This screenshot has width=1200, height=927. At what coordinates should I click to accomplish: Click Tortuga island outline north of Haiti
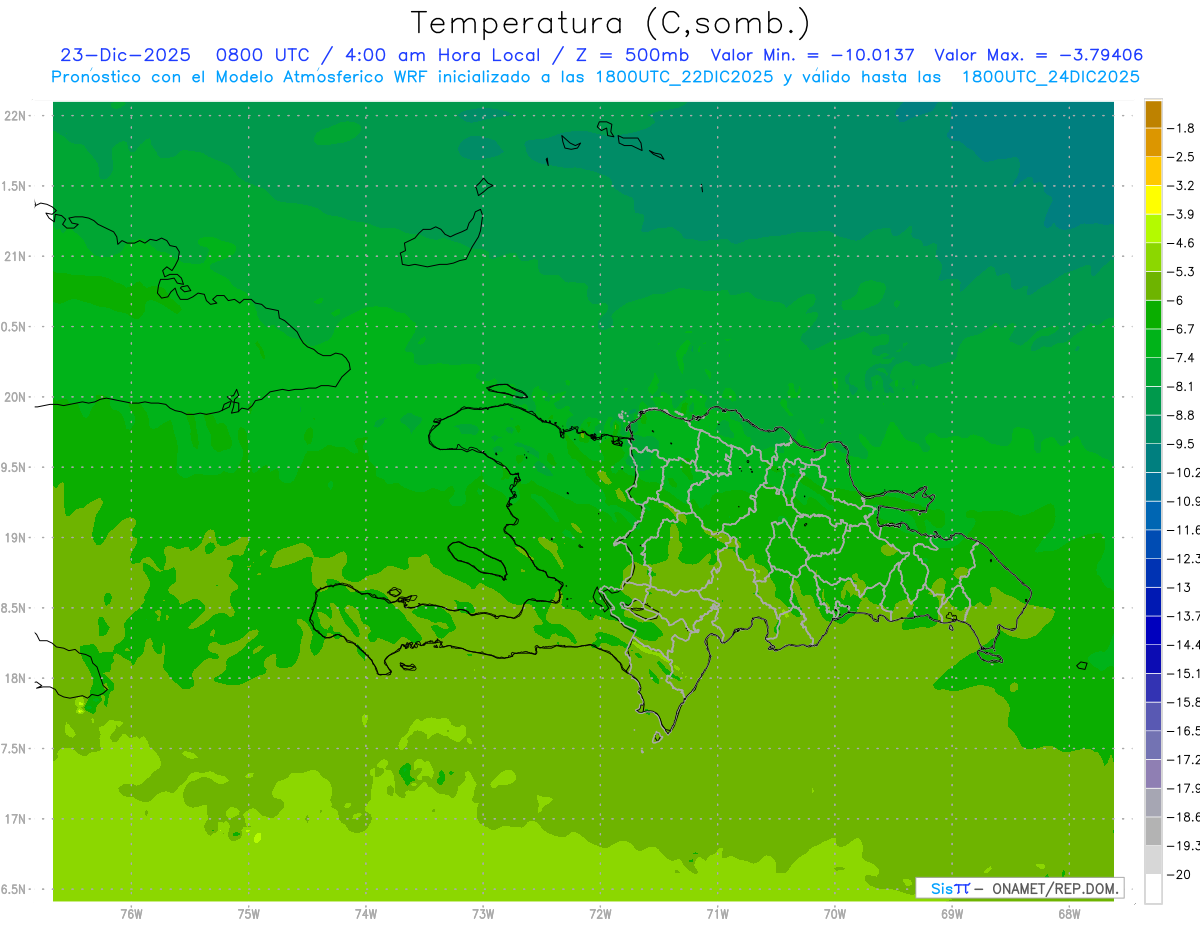[x=506, y=391]
